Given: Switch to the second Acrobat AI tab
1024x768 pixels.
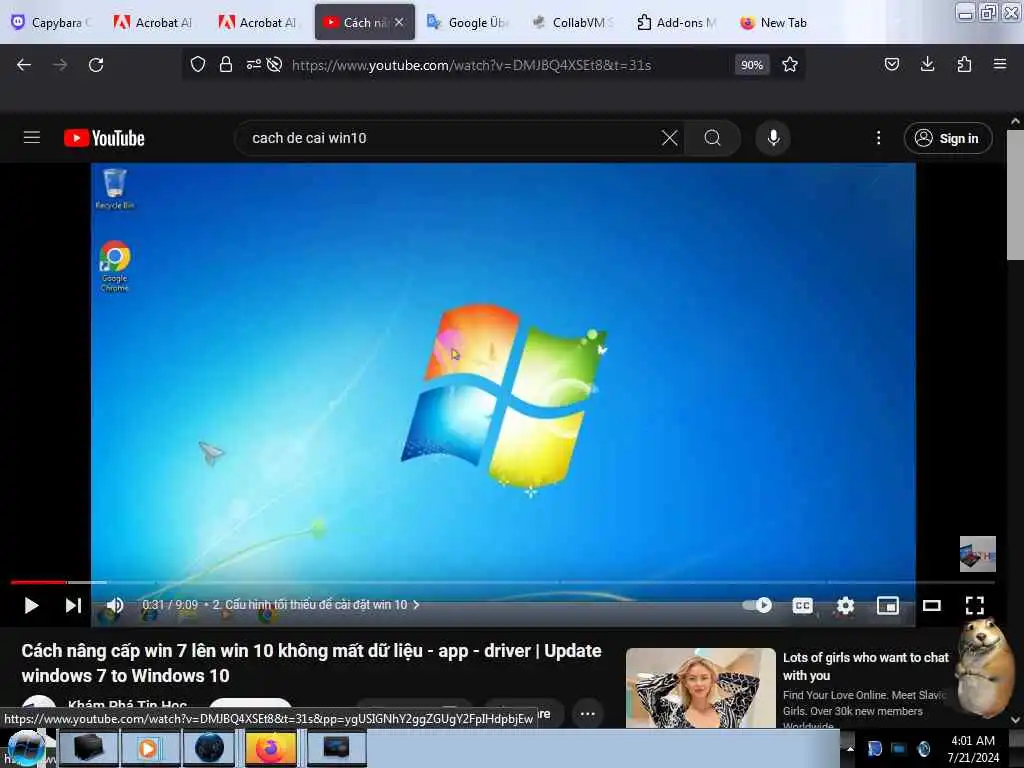Looking at the screenshot, I should (x=259, y=22).
